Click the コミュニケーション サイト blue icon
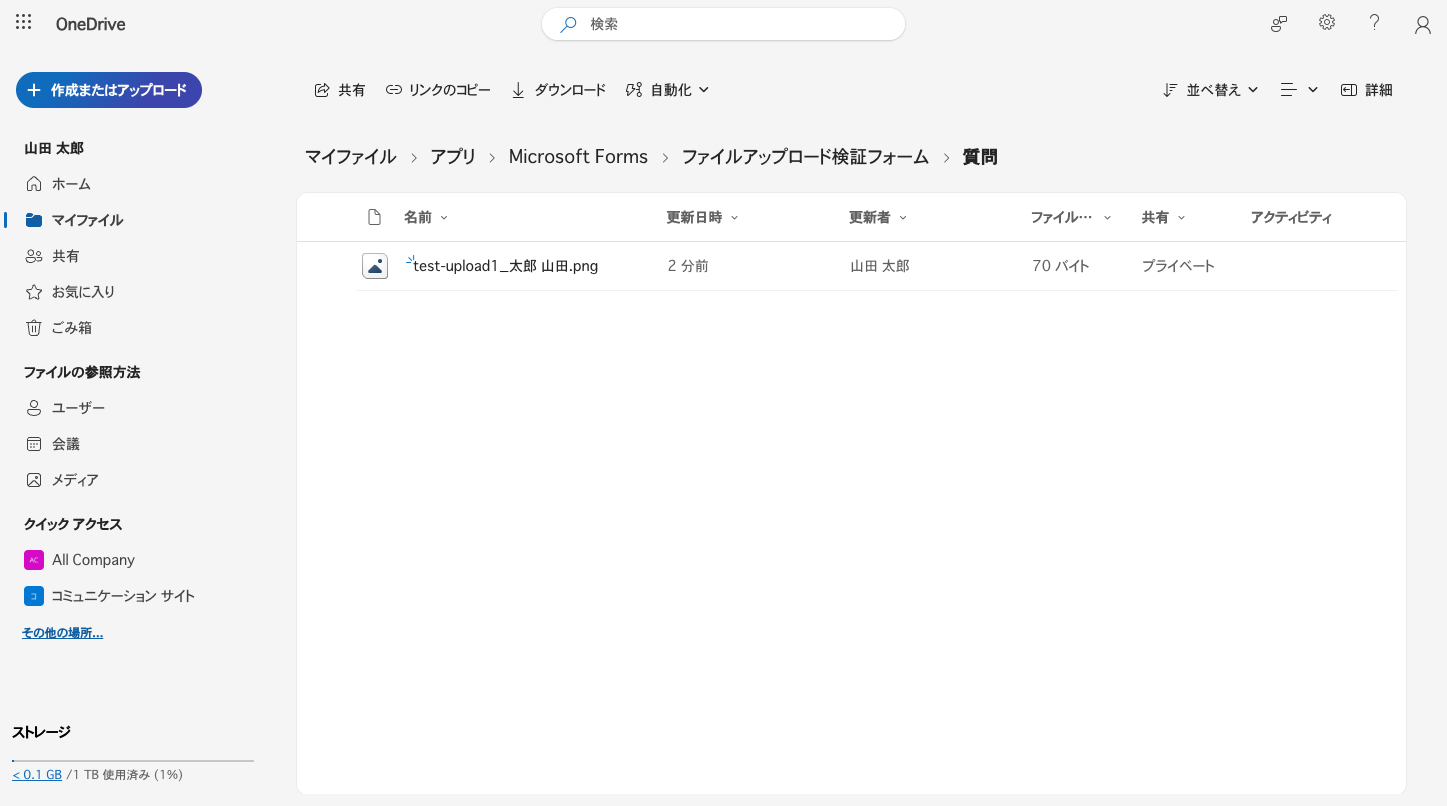 [34, 596]
